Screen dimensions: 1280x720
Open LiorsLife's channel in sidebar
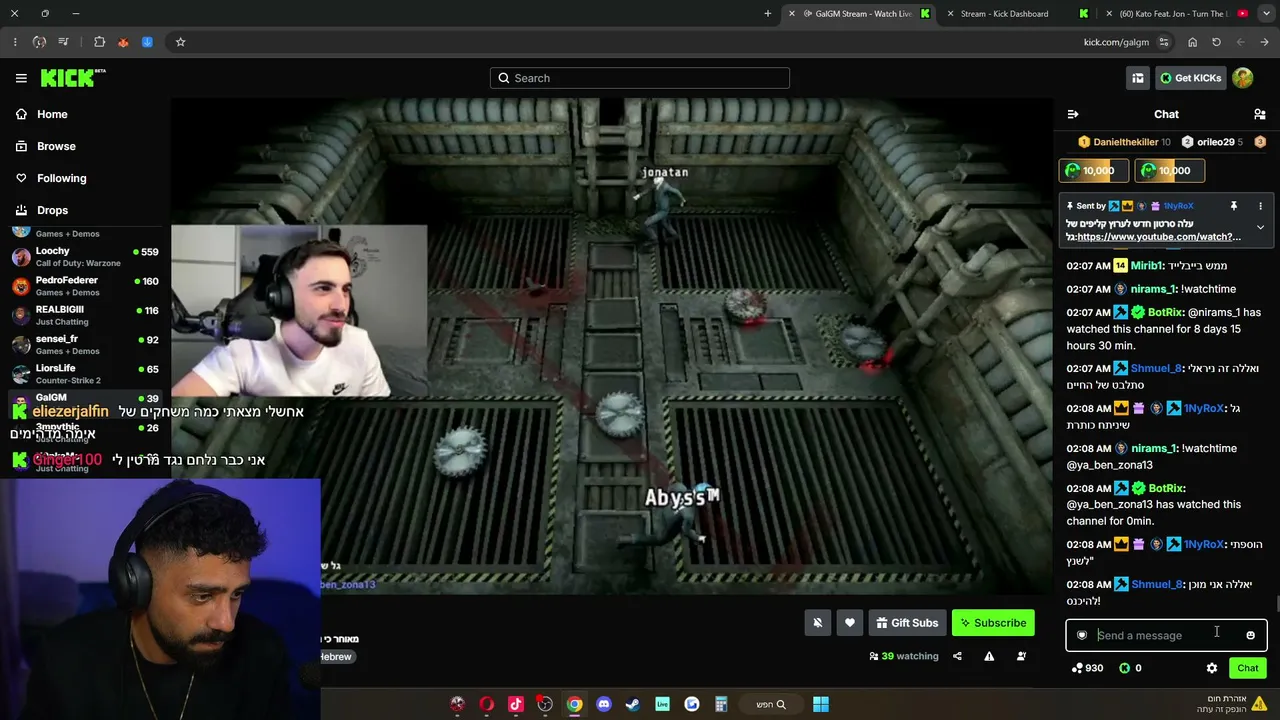click(x=85, y=373)
